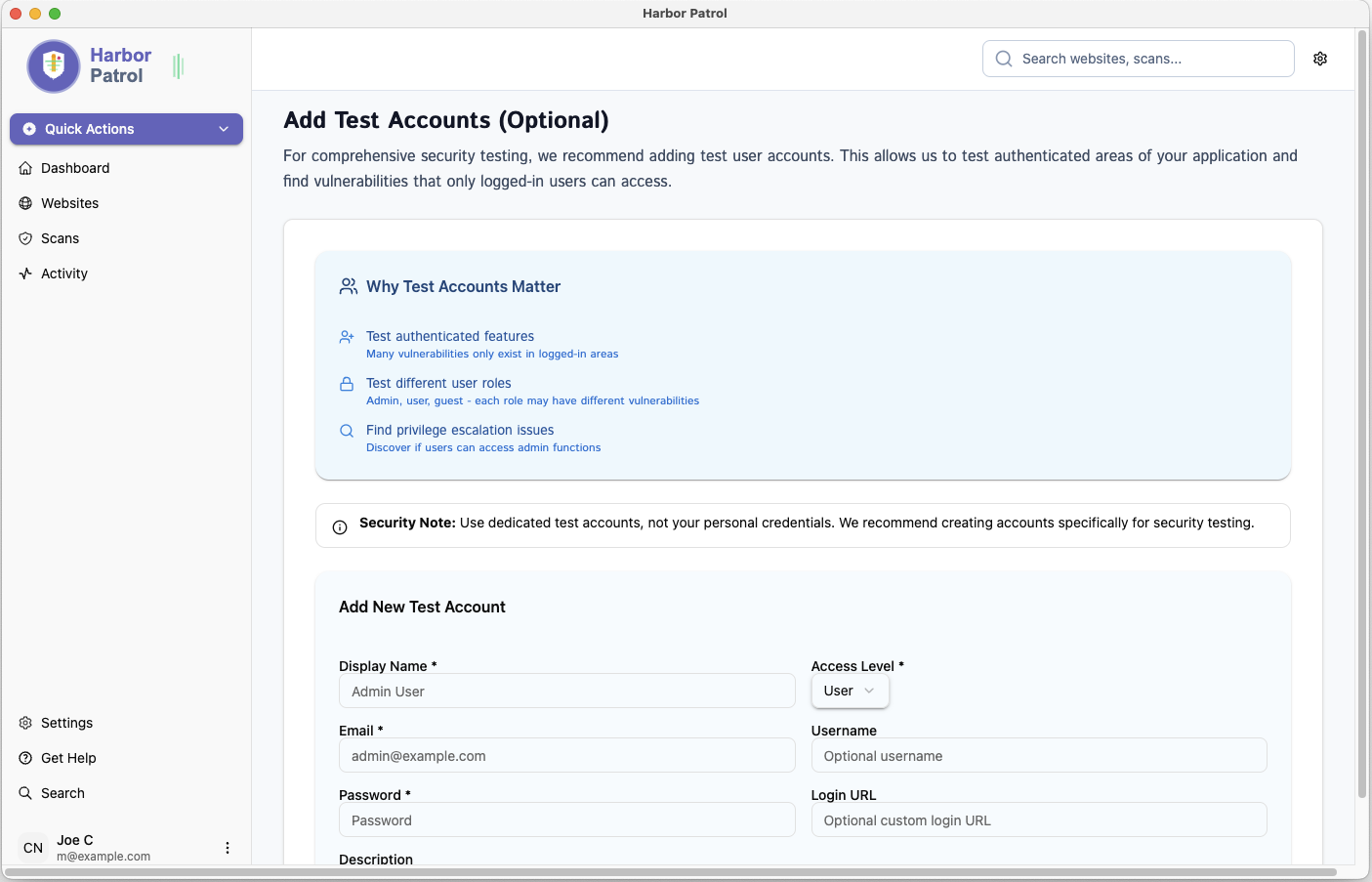Click the Activity pulse icon
The height and width of the screenshot is (882, 1372).
point(25,273)
